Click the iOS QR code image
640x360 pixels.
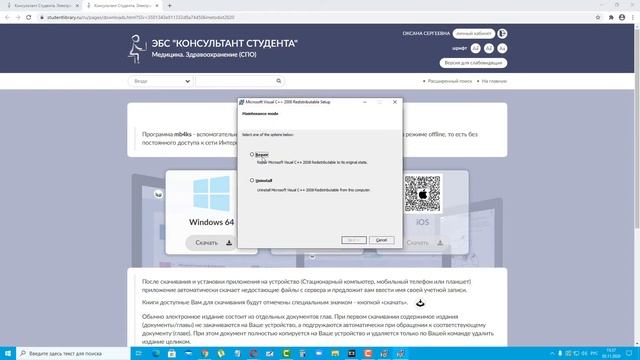tap(422, 193)
